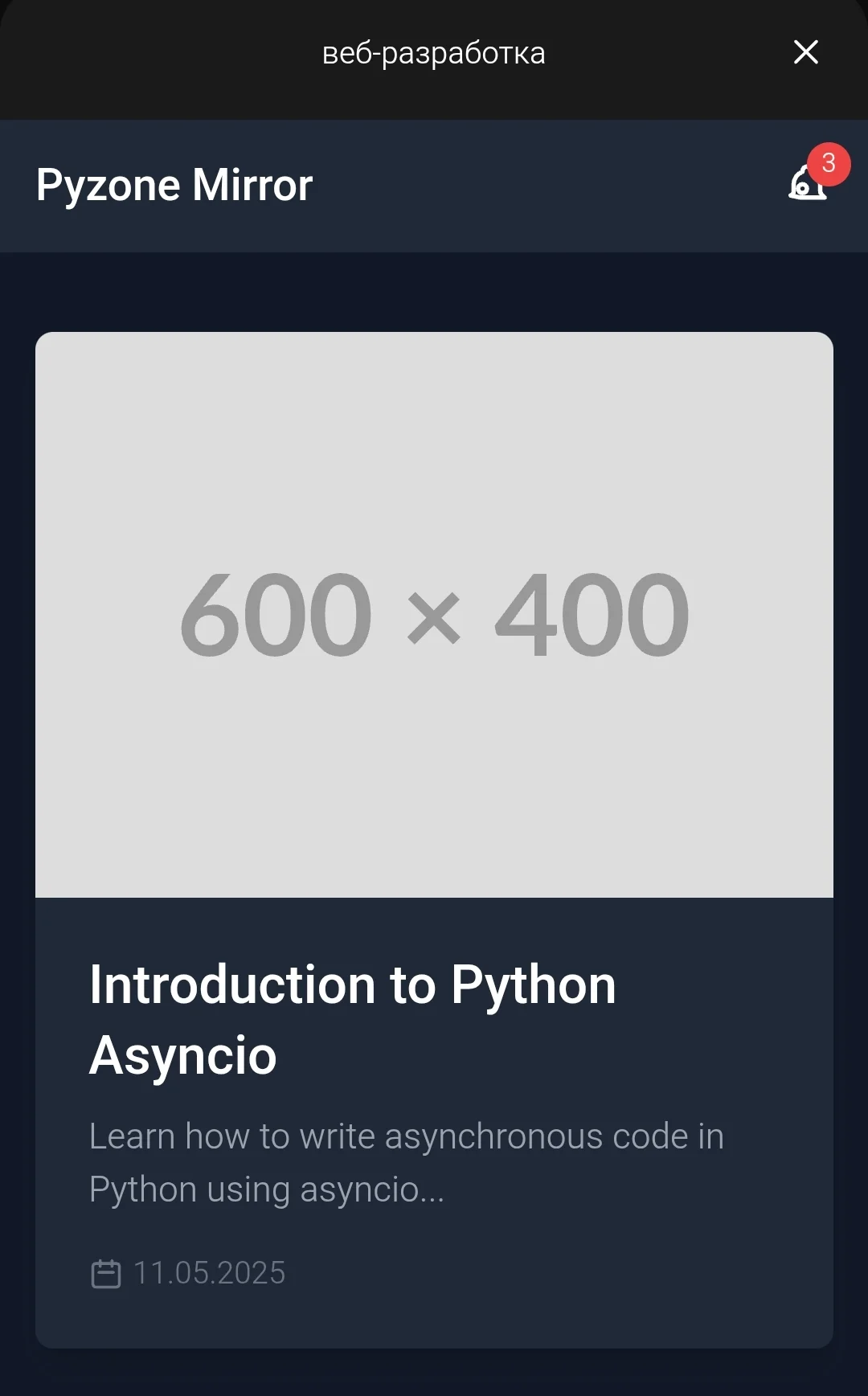Viewport: 868px width, 1396px height.
Task: Click the '400' number in the placeholder
Action: tap(592, 615)
